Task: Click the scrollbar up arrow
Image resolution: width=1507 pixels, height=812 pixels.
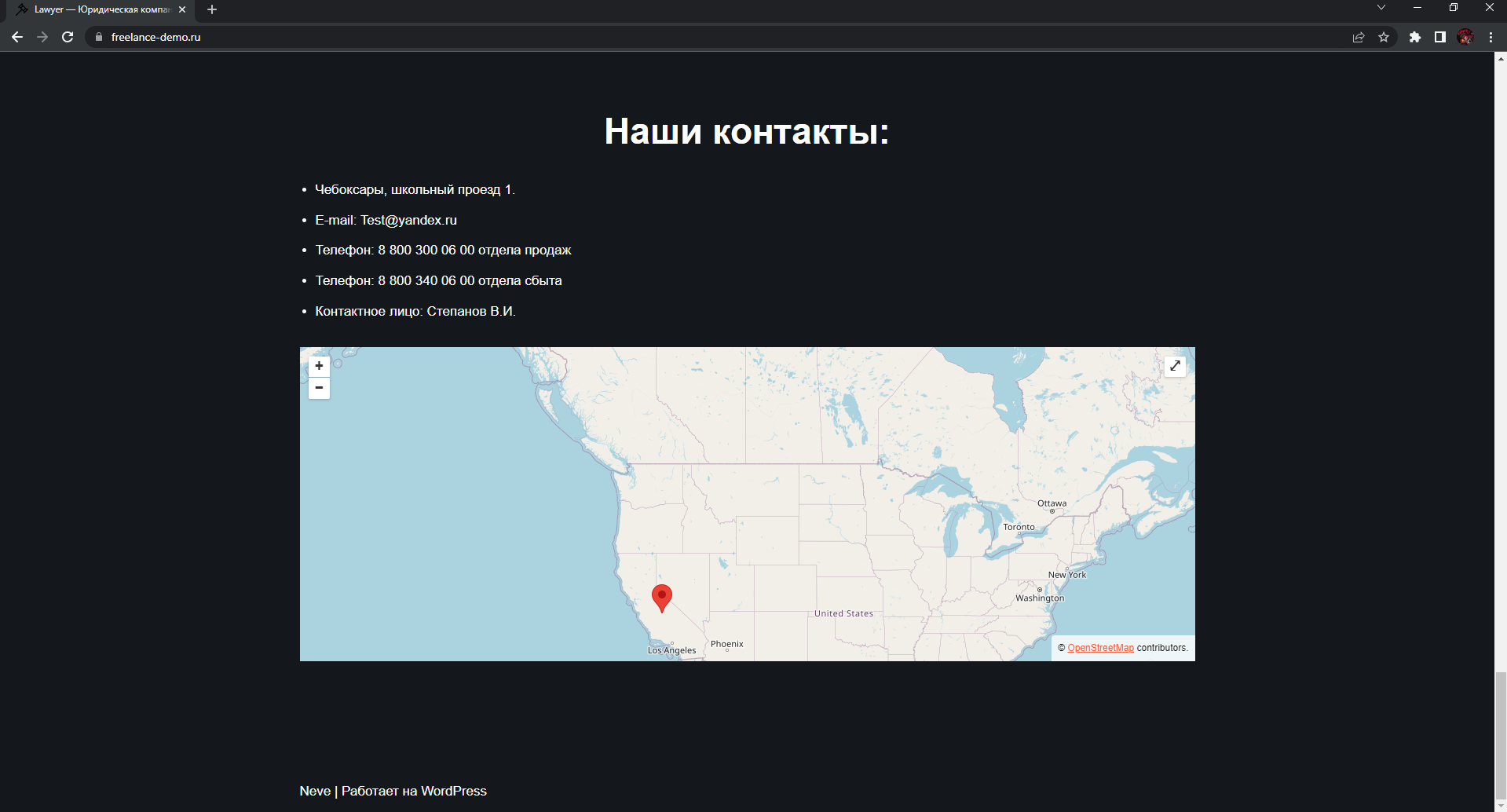Action: [1501, 58]
